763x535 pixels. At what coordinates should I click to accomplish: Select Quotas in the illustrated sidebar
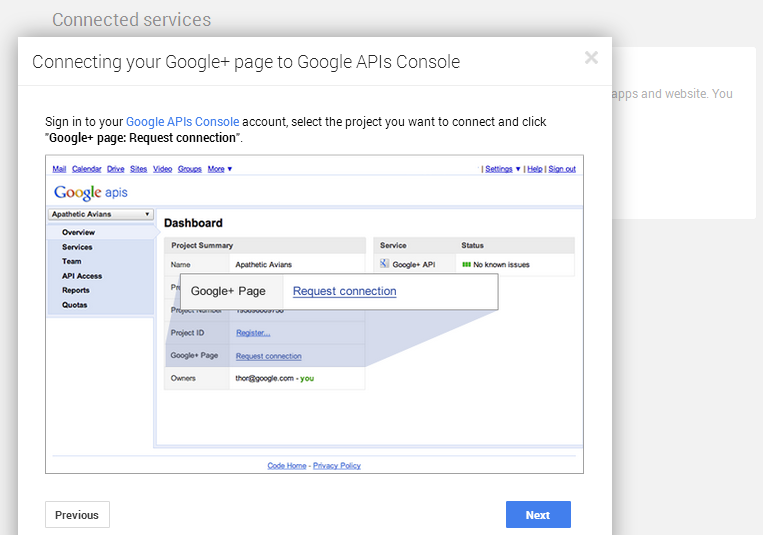coord(74,305)
